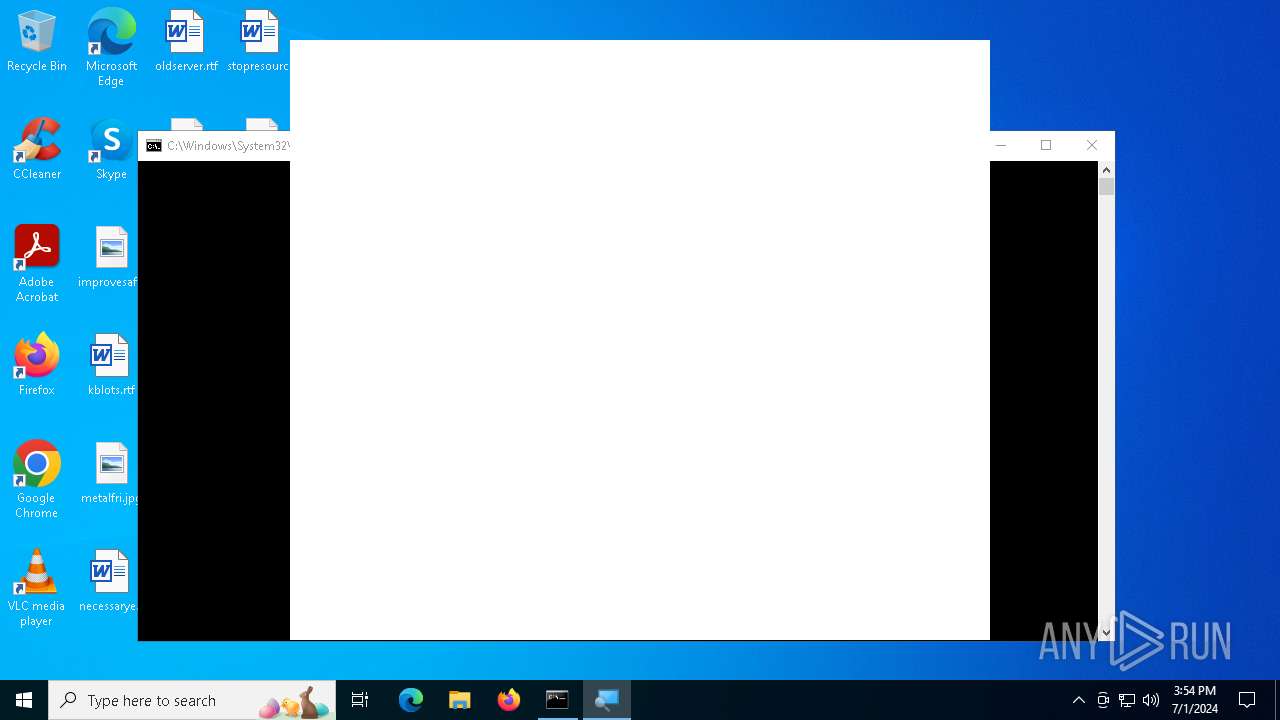The width and height of the screenshot is (1280, 720).
Task: Click the console scrollbar up arrow
Action: click(1106, 170)
